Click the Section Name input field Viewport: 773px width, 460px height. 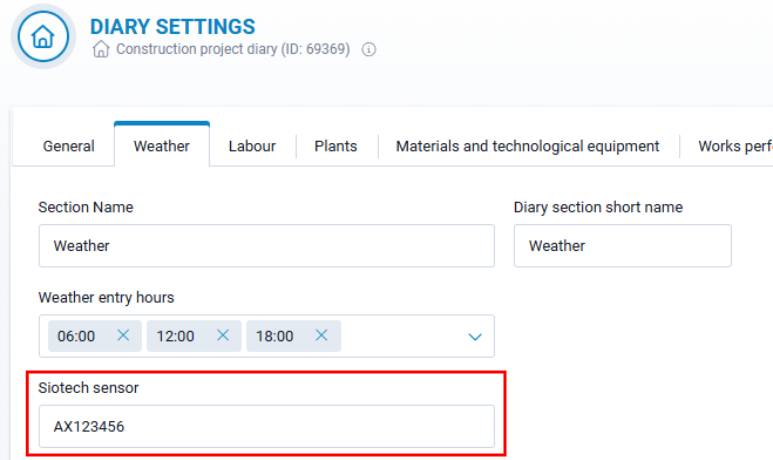point(267,246)
